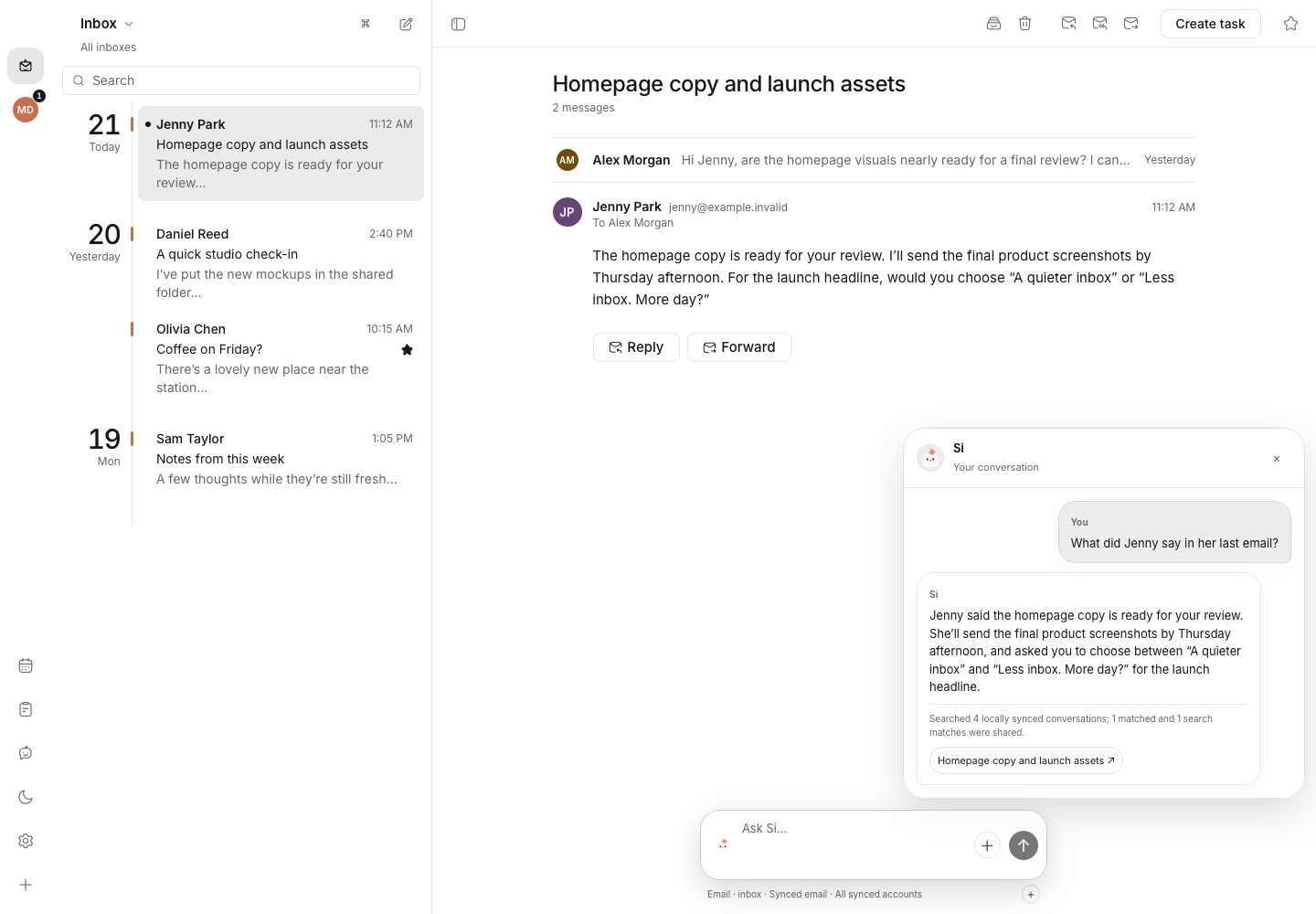Screen dimensions: 1316x914
Task: Open the Homepage copy and launch assets source link
Action: [x=1025, y=760]
